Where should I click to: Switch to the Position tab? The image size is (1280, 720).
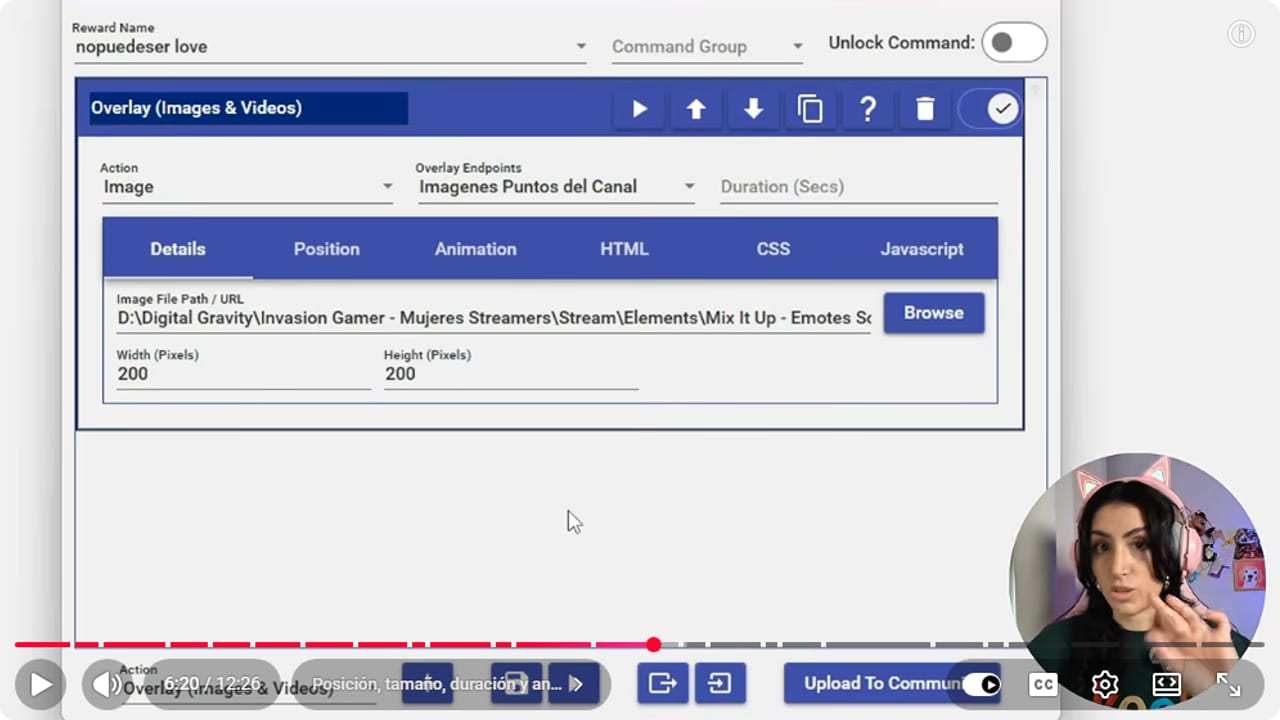click(x=327, y=249)
